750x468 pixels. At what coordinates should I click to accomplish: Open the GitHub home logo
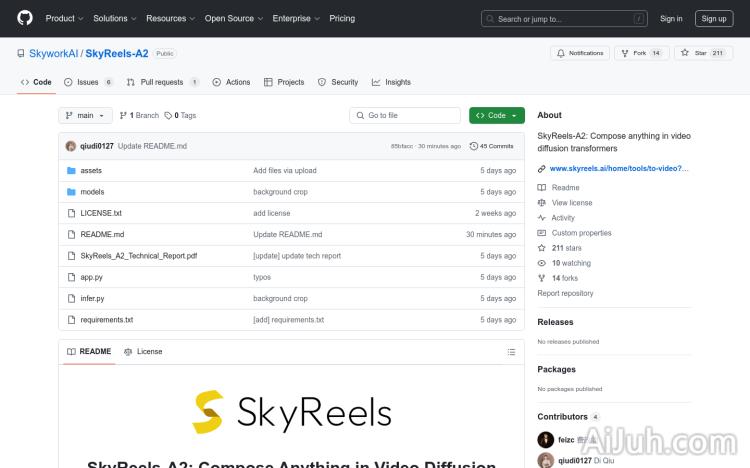[x=25, y=18]
